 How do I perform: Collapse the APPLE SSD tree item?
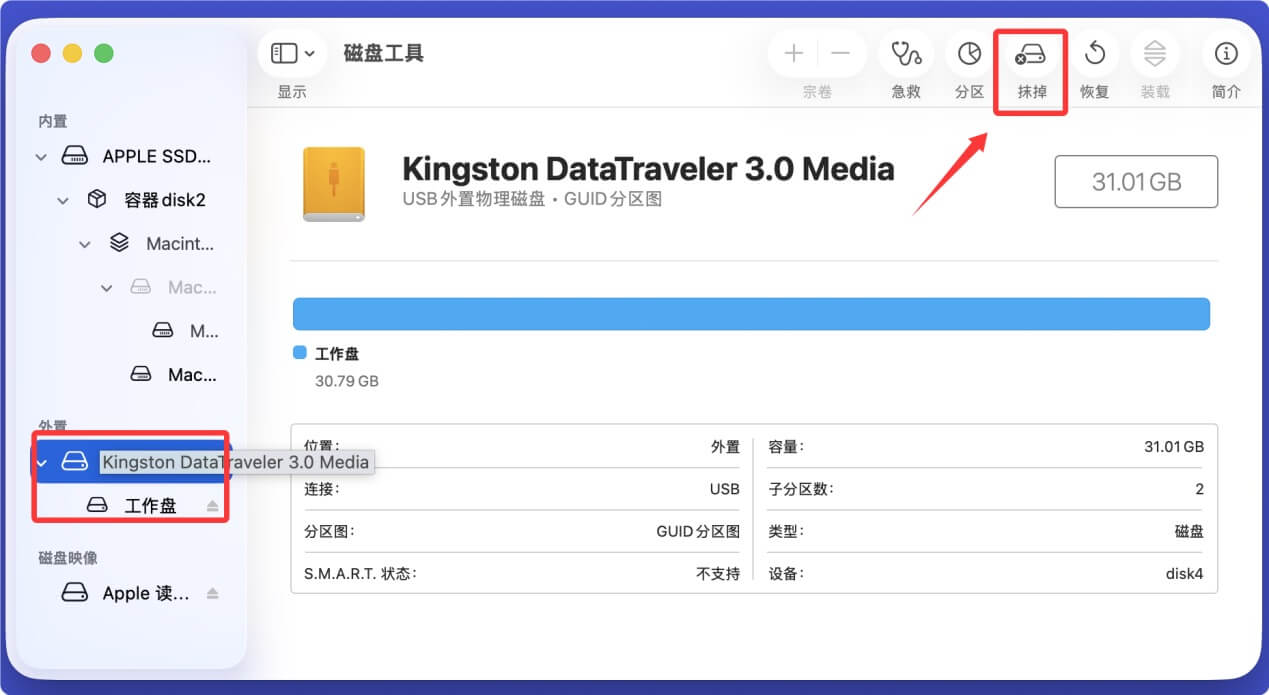[x=41, y=157]
